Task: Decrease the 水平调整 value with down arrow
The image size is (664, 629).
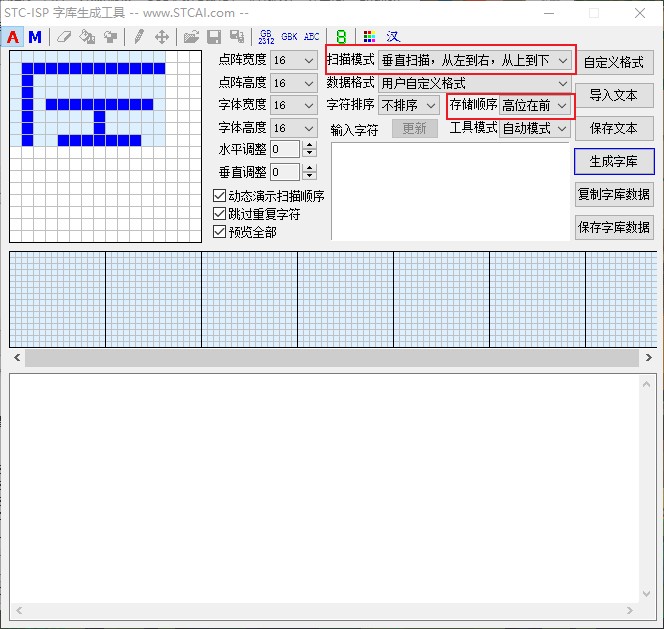Action: [x=310, y=153]
